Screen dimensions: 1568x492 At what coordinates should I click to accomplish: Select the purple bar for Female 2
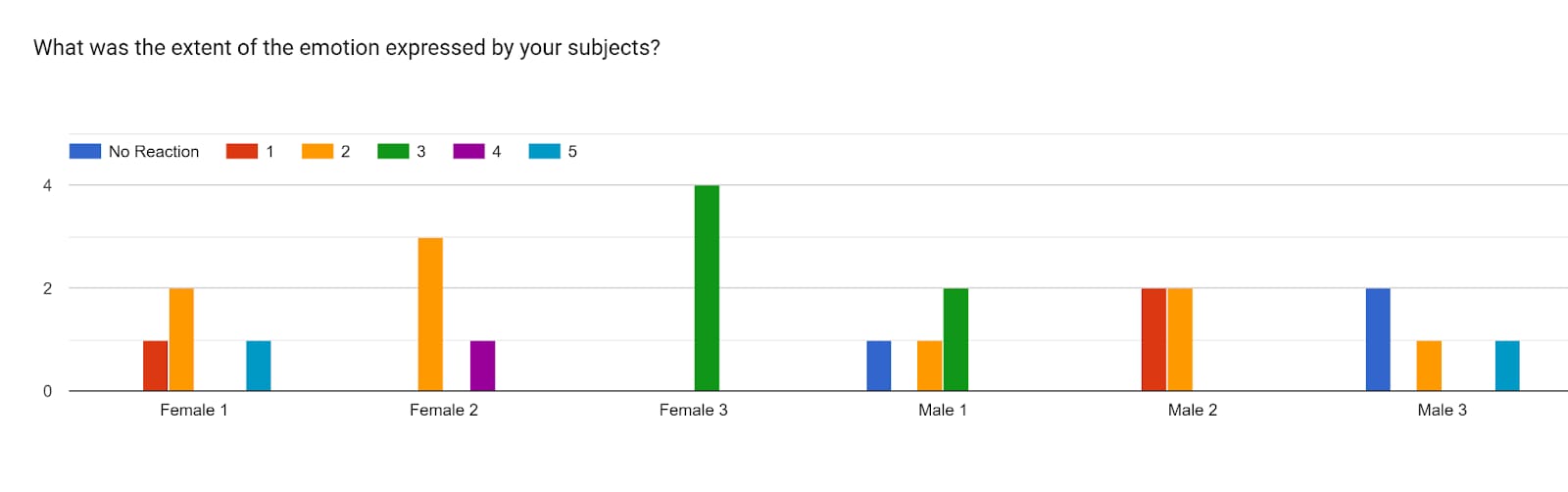click(x=482, y=366)
